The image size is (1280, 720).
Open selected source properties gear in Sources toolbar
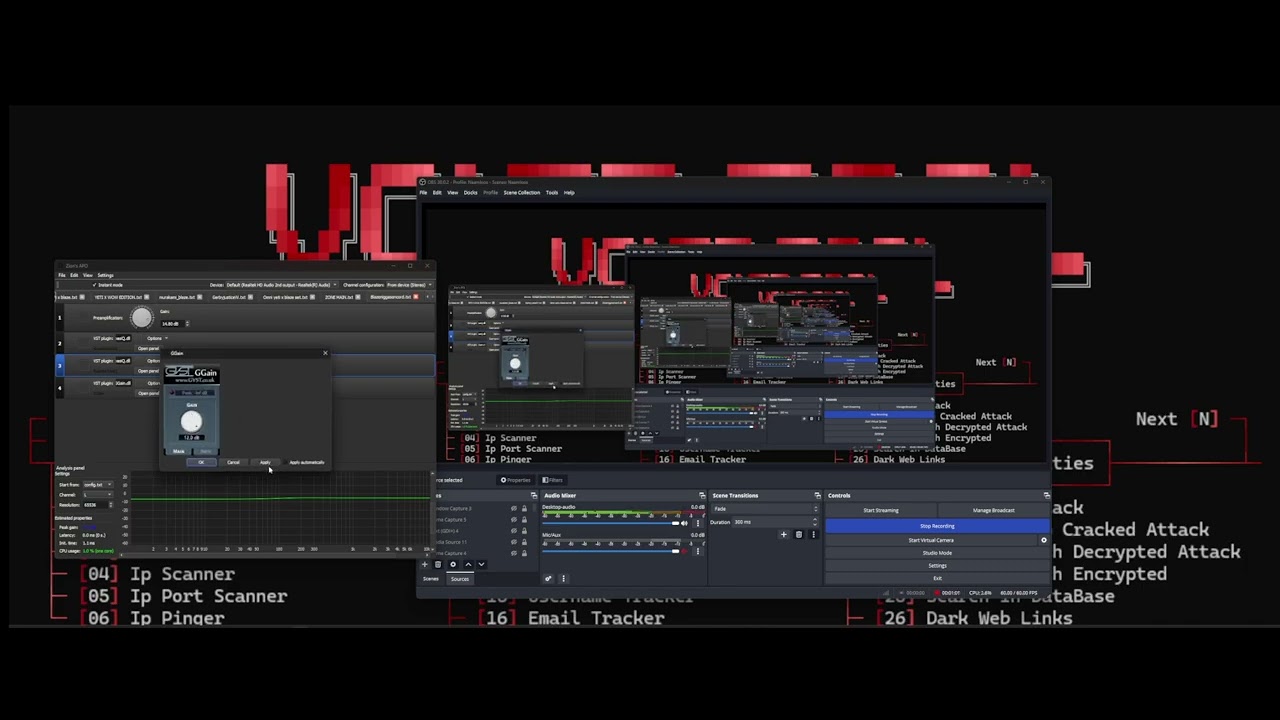[x=452, y=564]
